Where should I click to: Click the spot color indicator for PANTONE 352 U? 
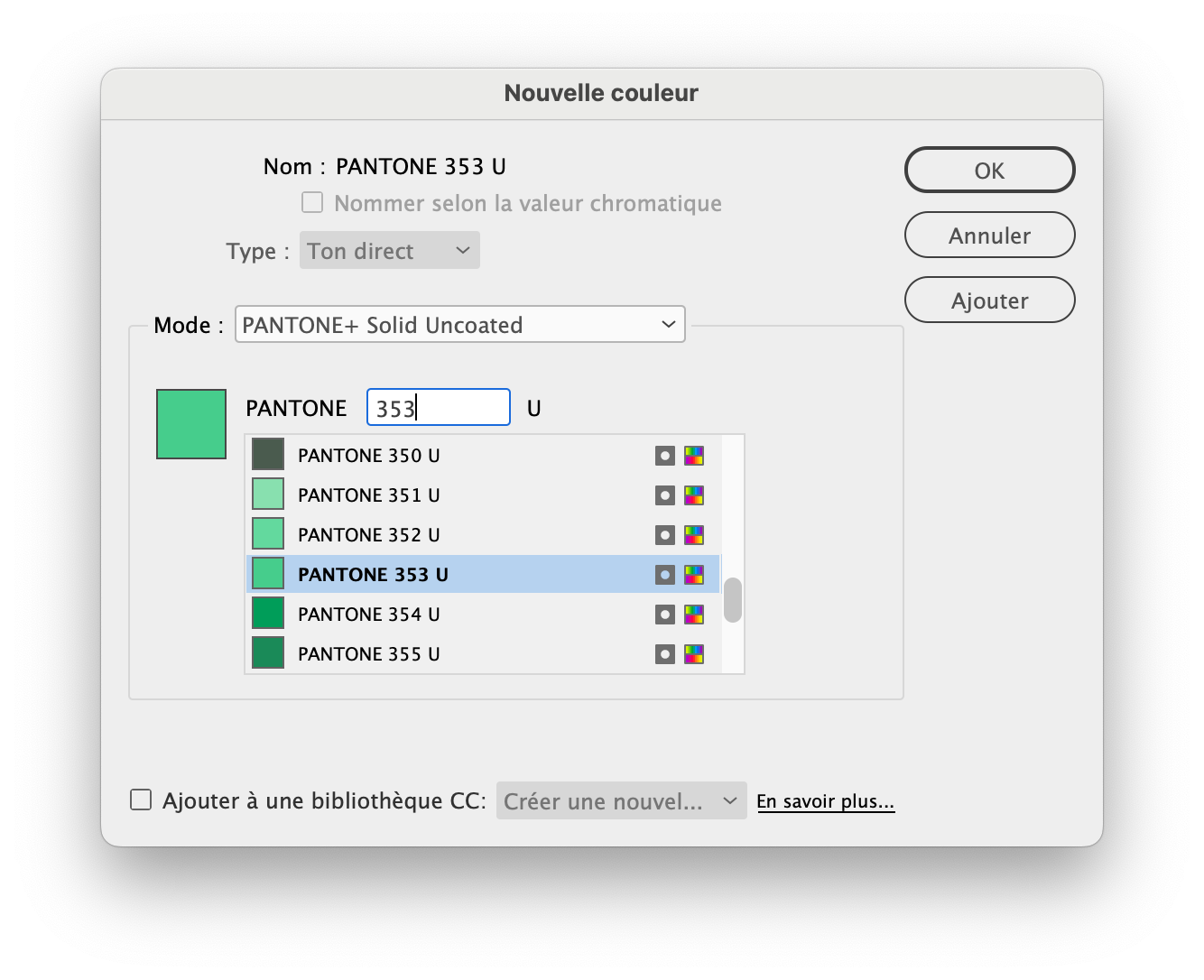coord(665,534)
